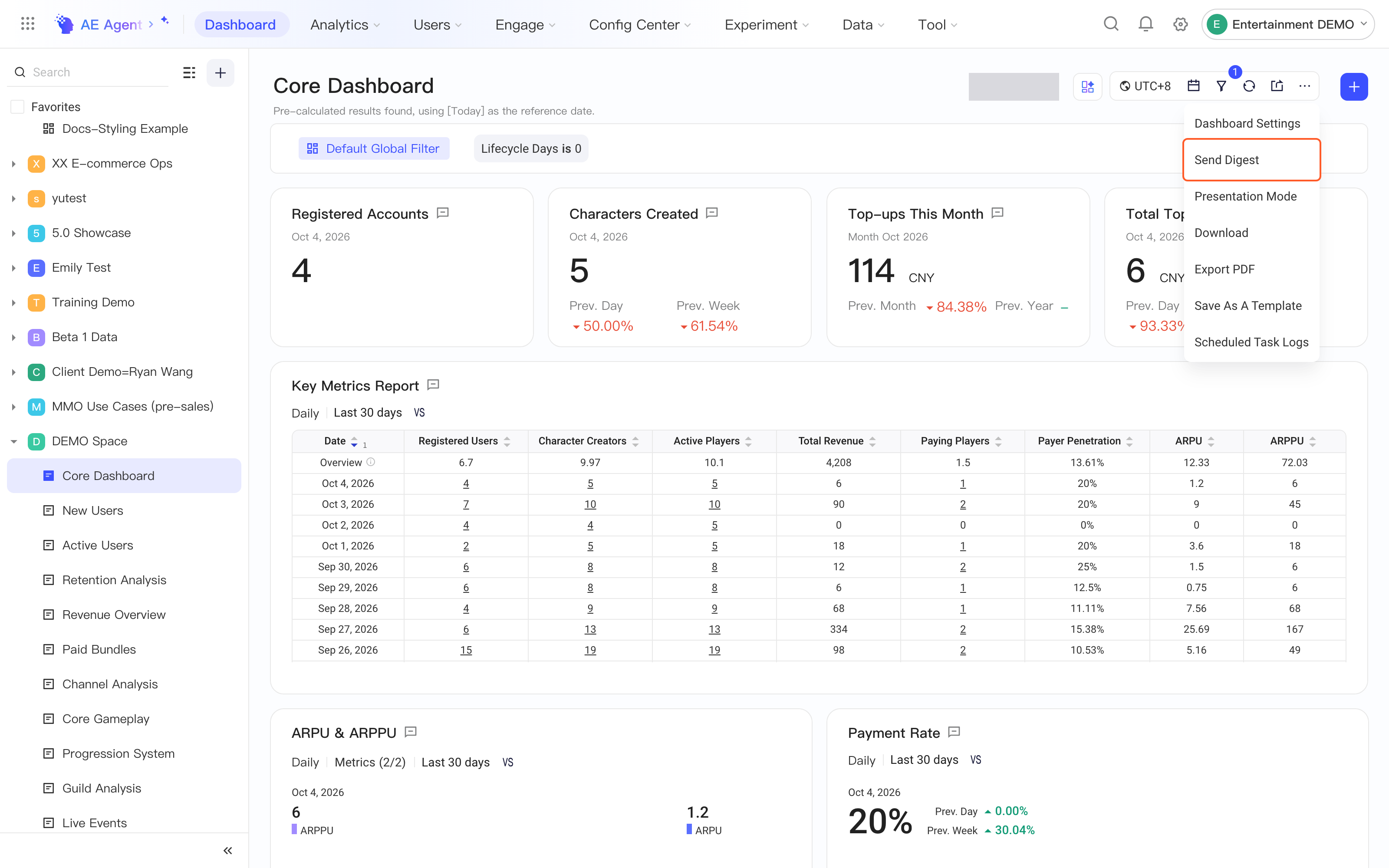The width and height of the screenshot is (1389, 868).
Task: Choose Presentation Mode menu entry
Action: [1251, 196]
